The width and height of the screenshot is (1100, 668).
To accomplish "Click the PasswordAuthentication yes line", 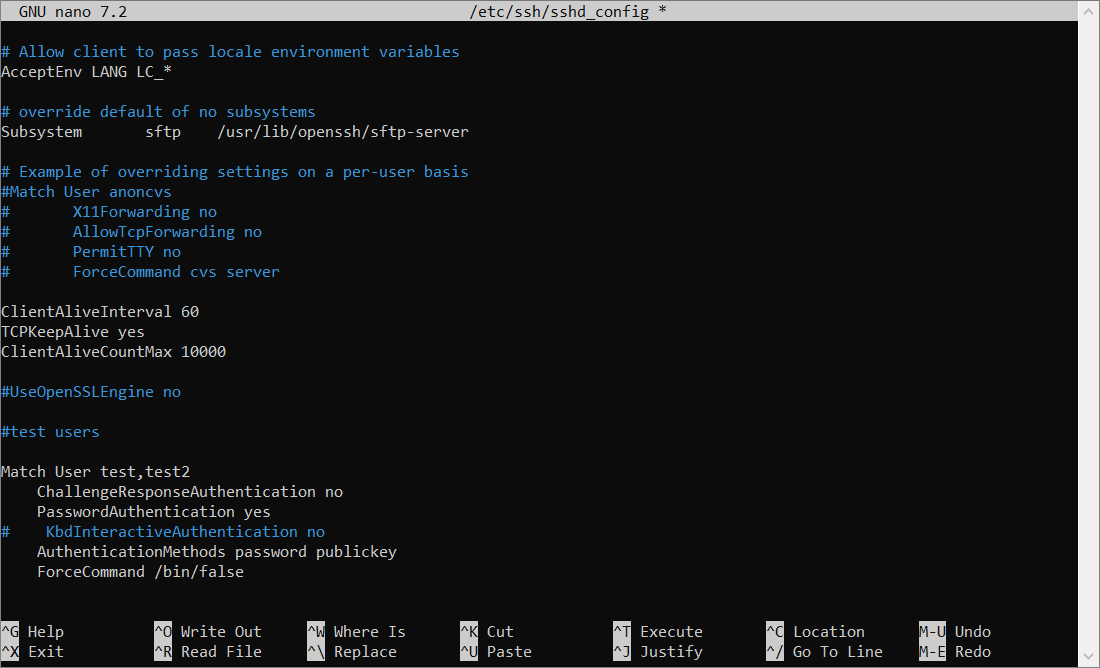I will 154,512.
